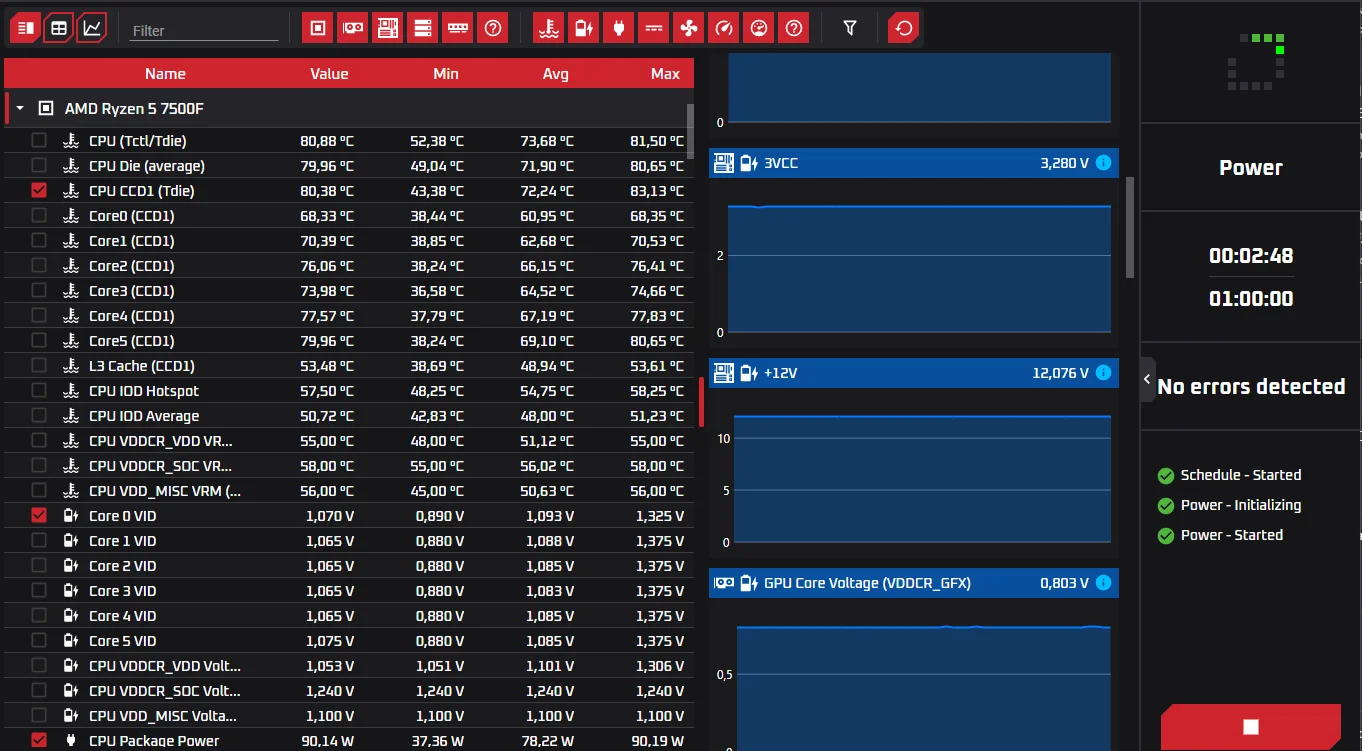
Task: Click the 12,076 V value on +12V graph
Action: (x=1061, y=373)
